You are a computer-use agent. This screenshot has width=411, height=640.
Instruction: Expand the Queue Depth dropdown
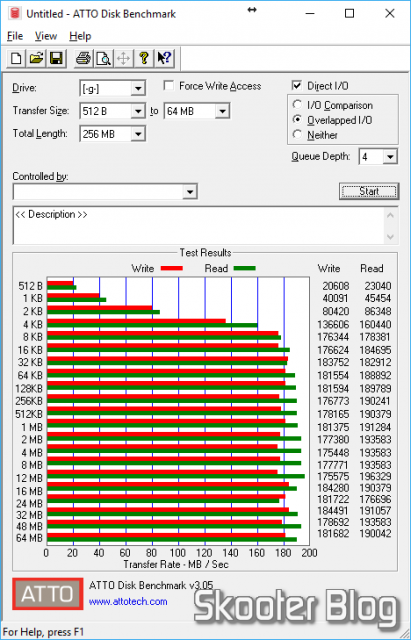point(390,157)
